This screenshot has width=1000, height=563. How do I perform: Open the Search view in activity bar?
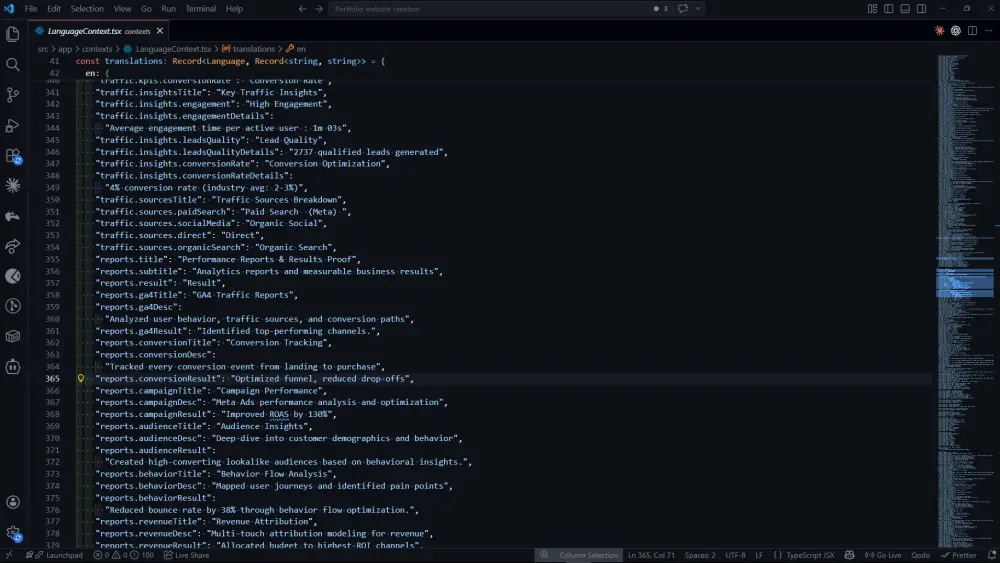coord(13,64)
